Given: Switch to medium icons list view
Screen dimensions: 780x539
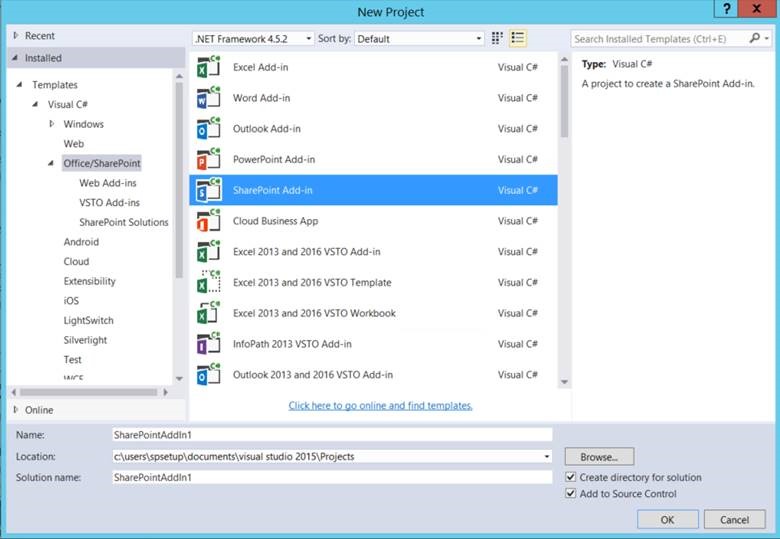Looking at the screenshot, I should pyautogui.click(x=518, y=38).
